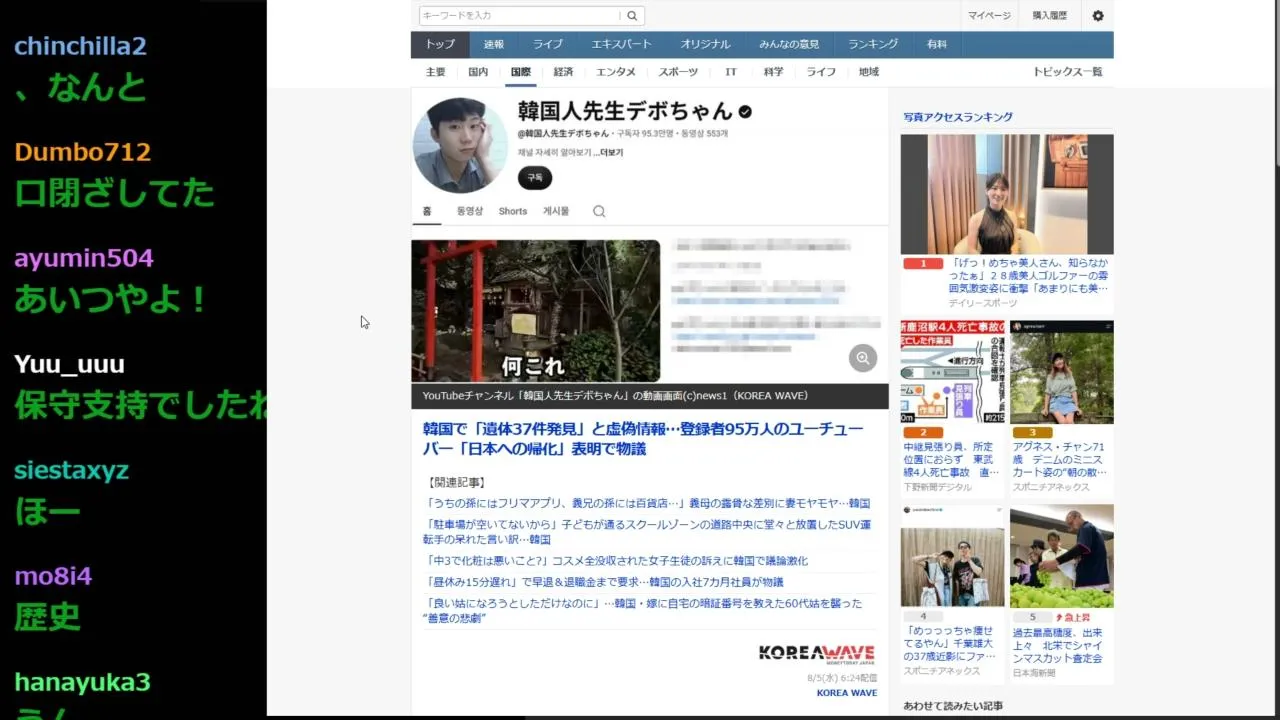Open rank 4 article about 千葉雄大
Image resolution: width=1280 pixels, height=720 pixels.
952,644
